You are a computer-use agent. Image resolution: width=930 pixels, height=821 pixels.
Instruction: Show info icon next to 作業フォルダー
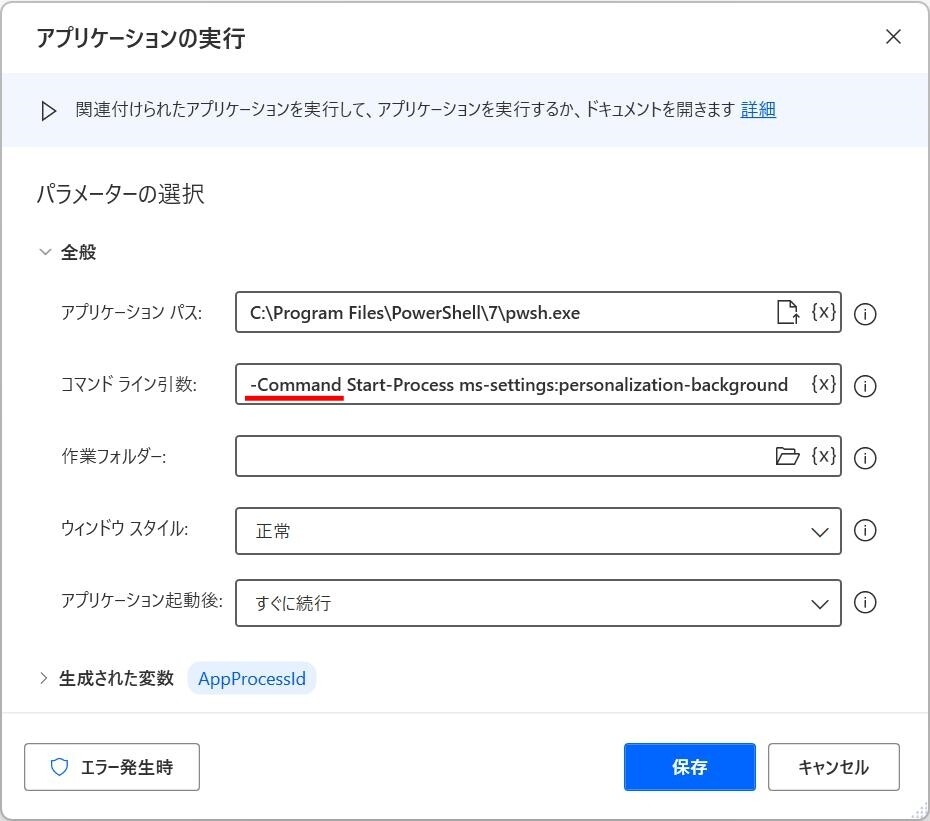click(865, 458)
